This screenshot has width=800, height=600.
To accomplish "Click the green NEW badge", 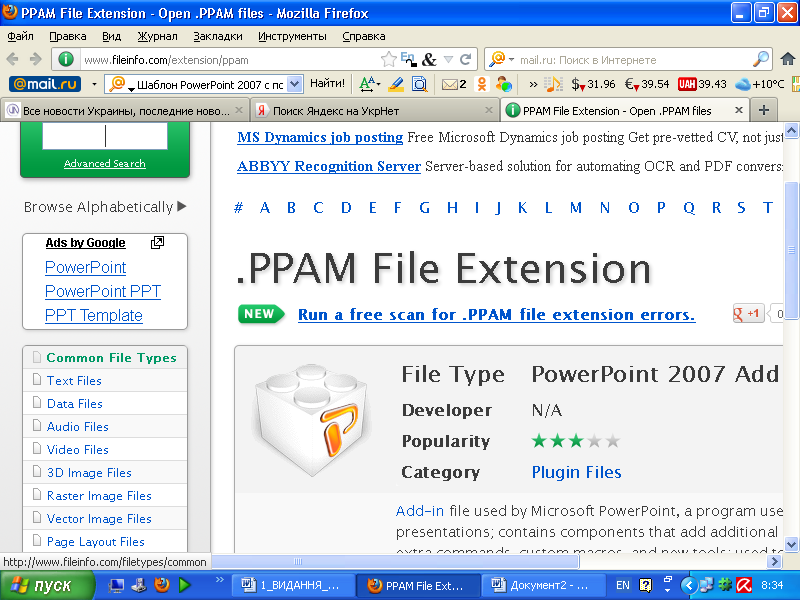I will (x=261, y=314).
